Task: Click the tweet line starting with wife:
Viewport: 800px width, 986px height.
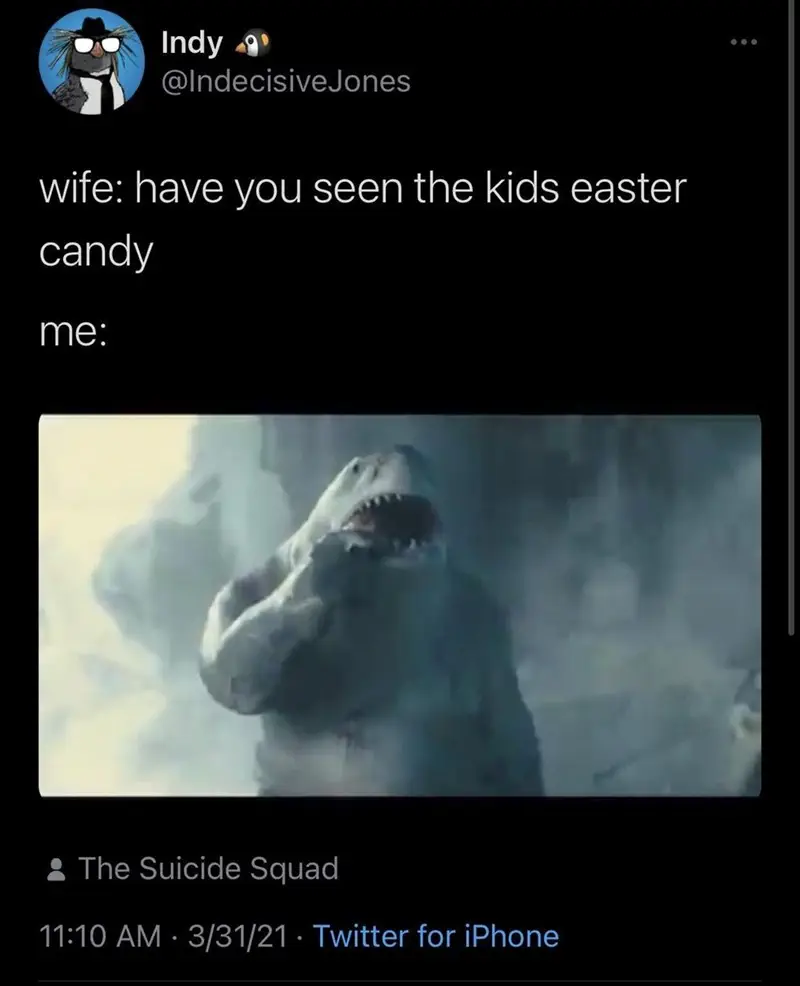Action: (363, 188)
